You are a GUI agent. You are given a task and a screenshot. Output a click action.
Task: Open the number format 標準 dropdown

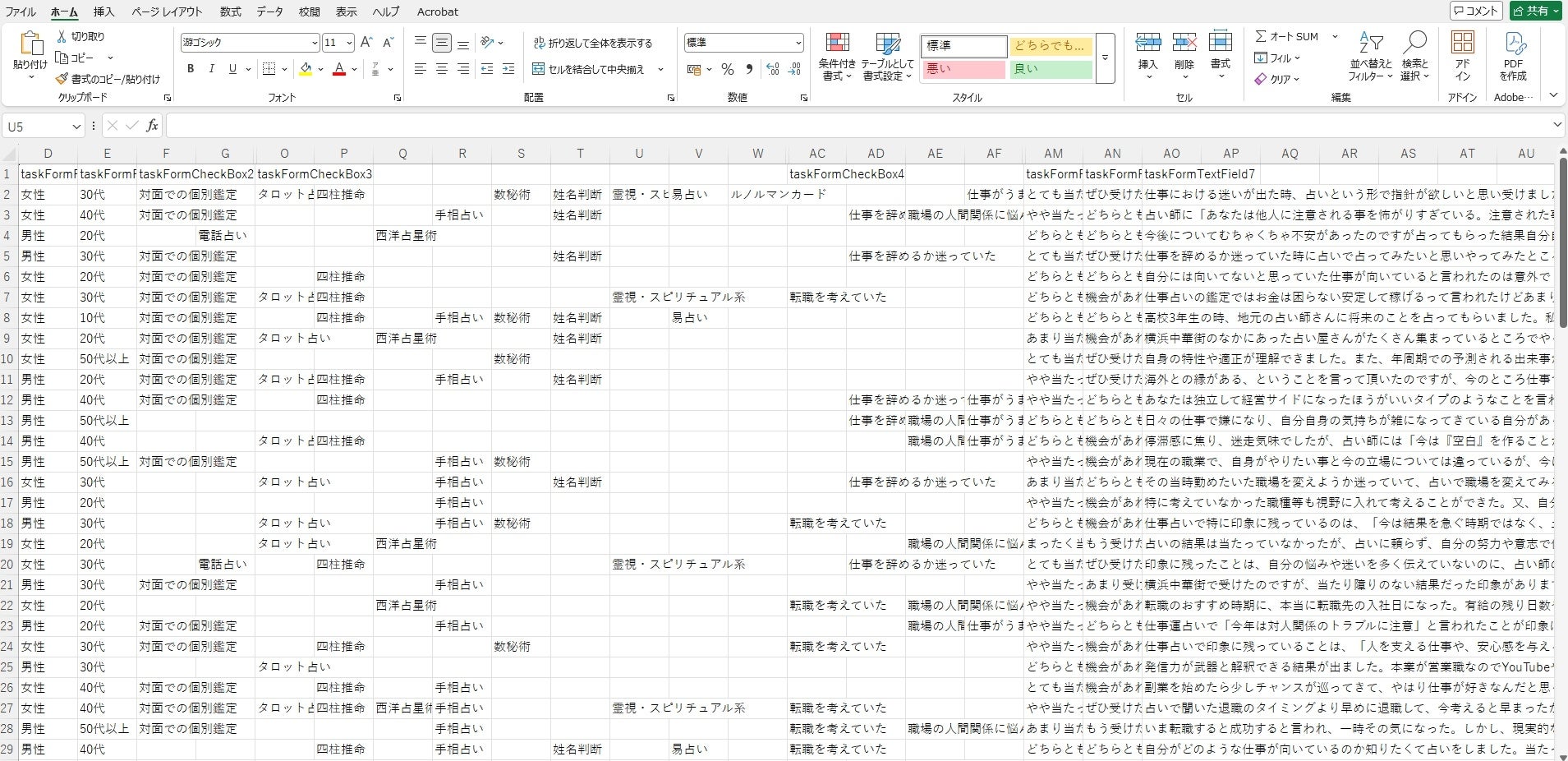pos(798,43)
